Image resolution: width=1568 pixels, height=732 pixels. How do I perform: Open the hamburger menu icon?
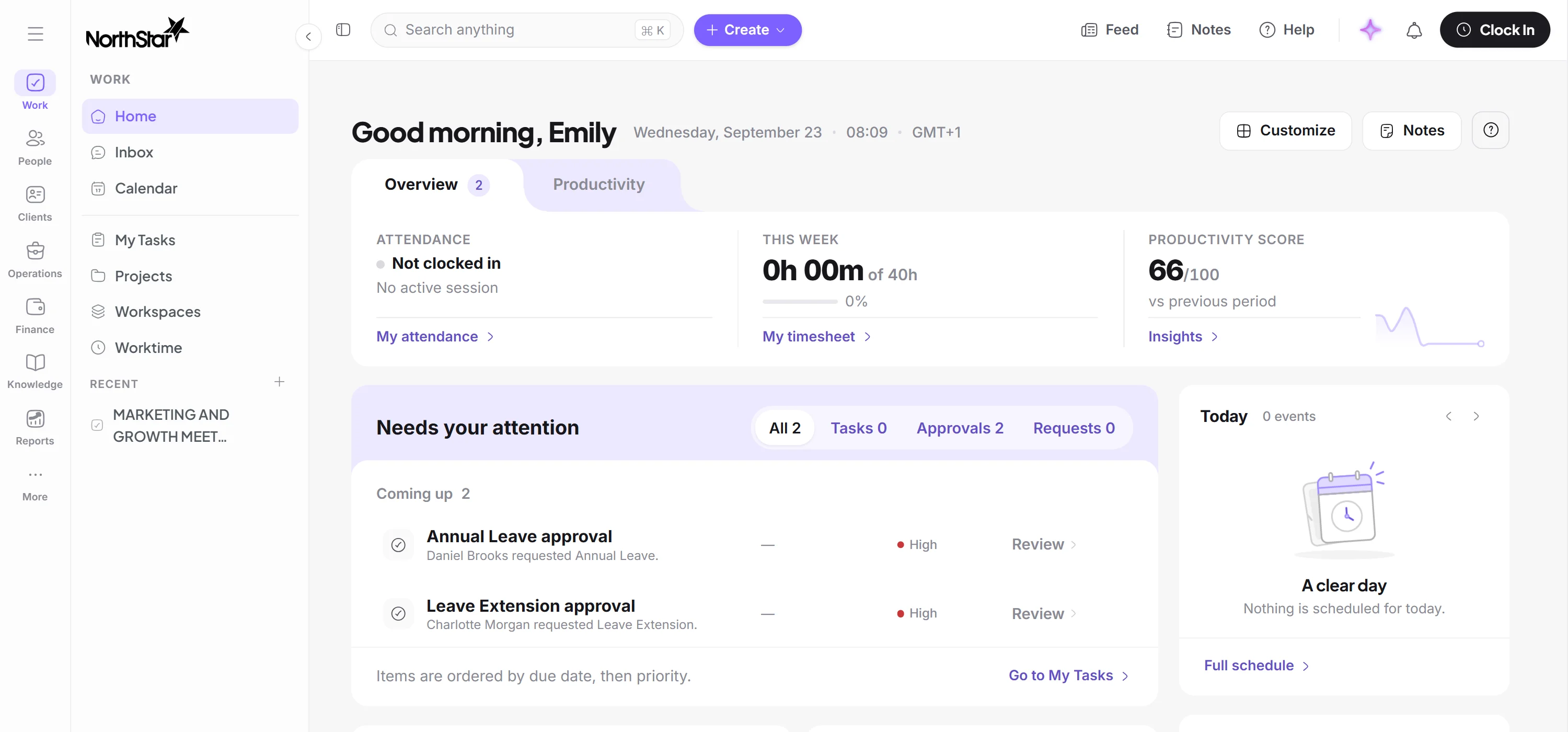click(36, 33)
